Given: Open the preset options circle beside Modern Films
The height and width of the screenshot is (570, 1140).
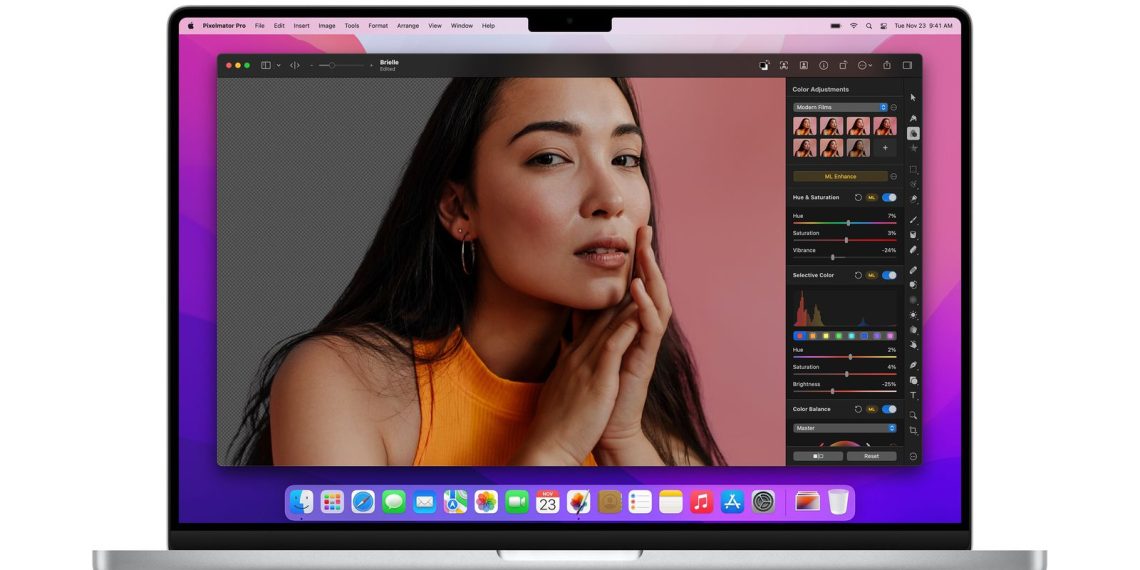Looking at the screenshot, I should 894,107.
